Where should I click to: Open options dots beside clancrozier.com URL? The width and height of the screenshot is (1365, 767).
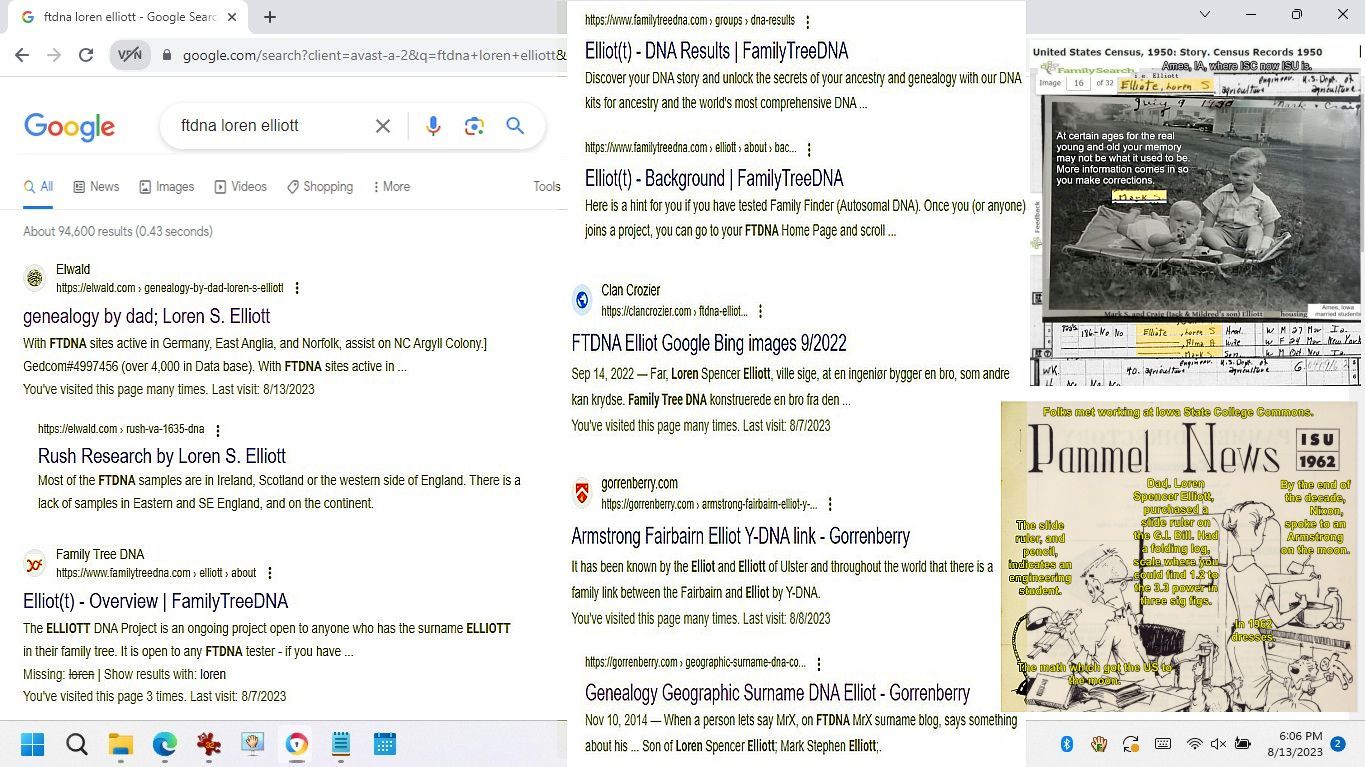tap(761, 312)
